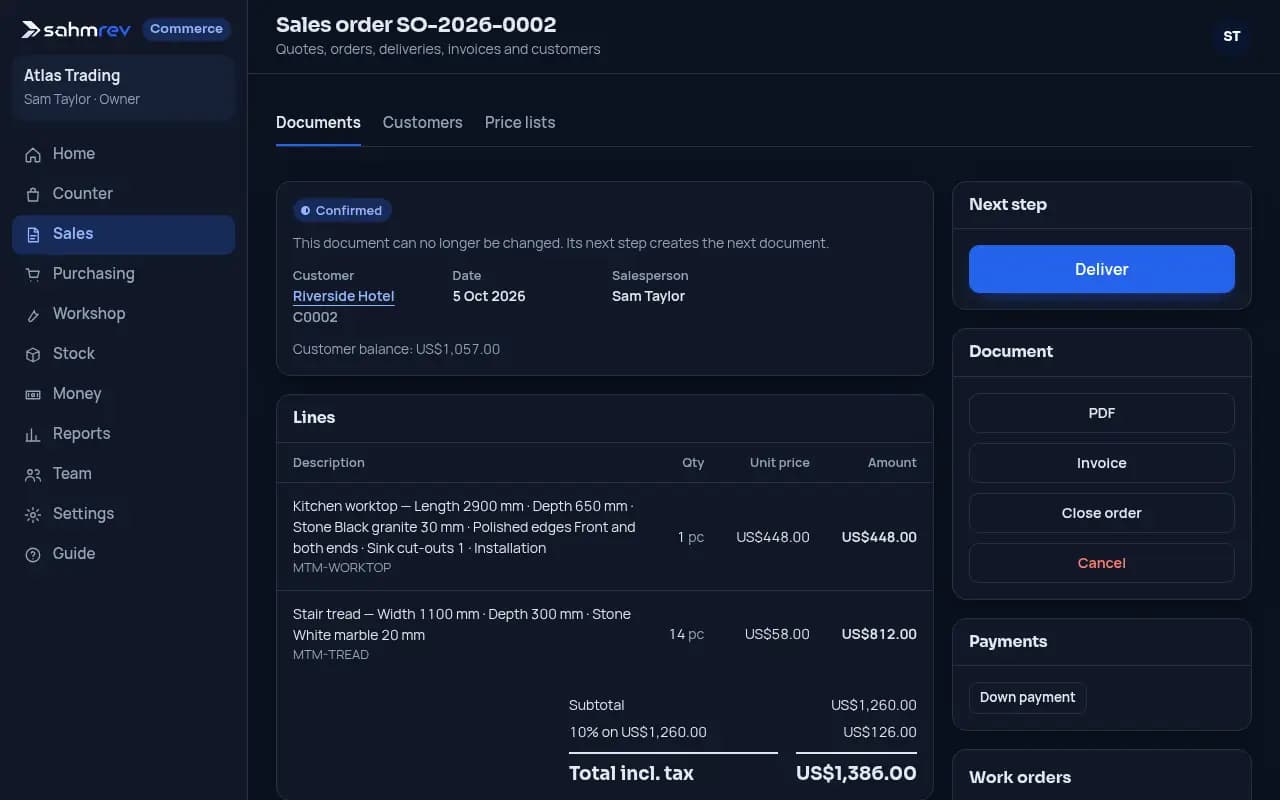Add a Down payment
The width and height of the screenshot is (1280, 800).
click(1027, 697)
